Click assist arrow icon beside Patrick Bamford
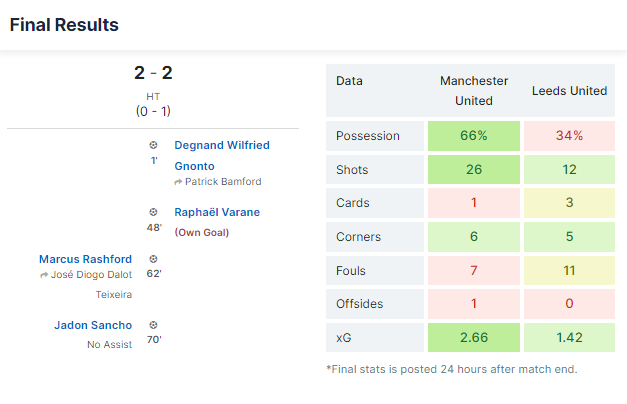The height and width of the screenshot is (404, 627). click(178, 182)
